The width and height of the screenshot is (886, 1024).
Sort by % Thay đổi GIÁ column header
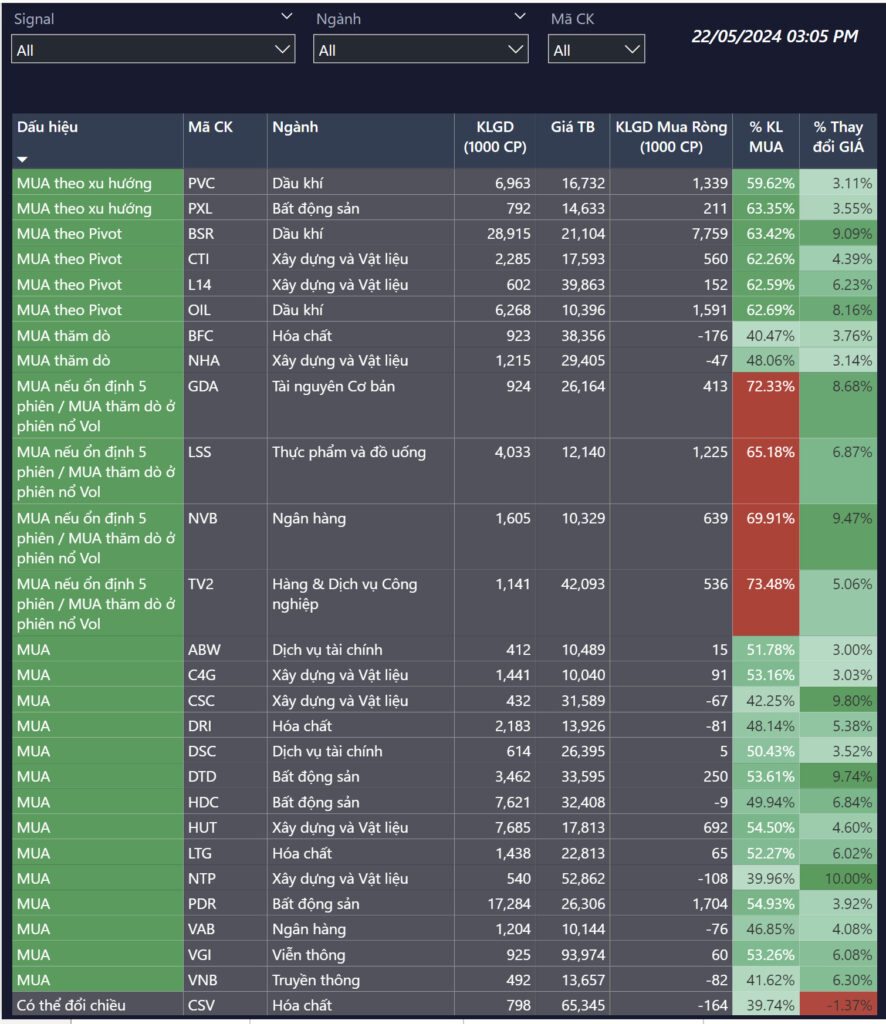(838, 137)
